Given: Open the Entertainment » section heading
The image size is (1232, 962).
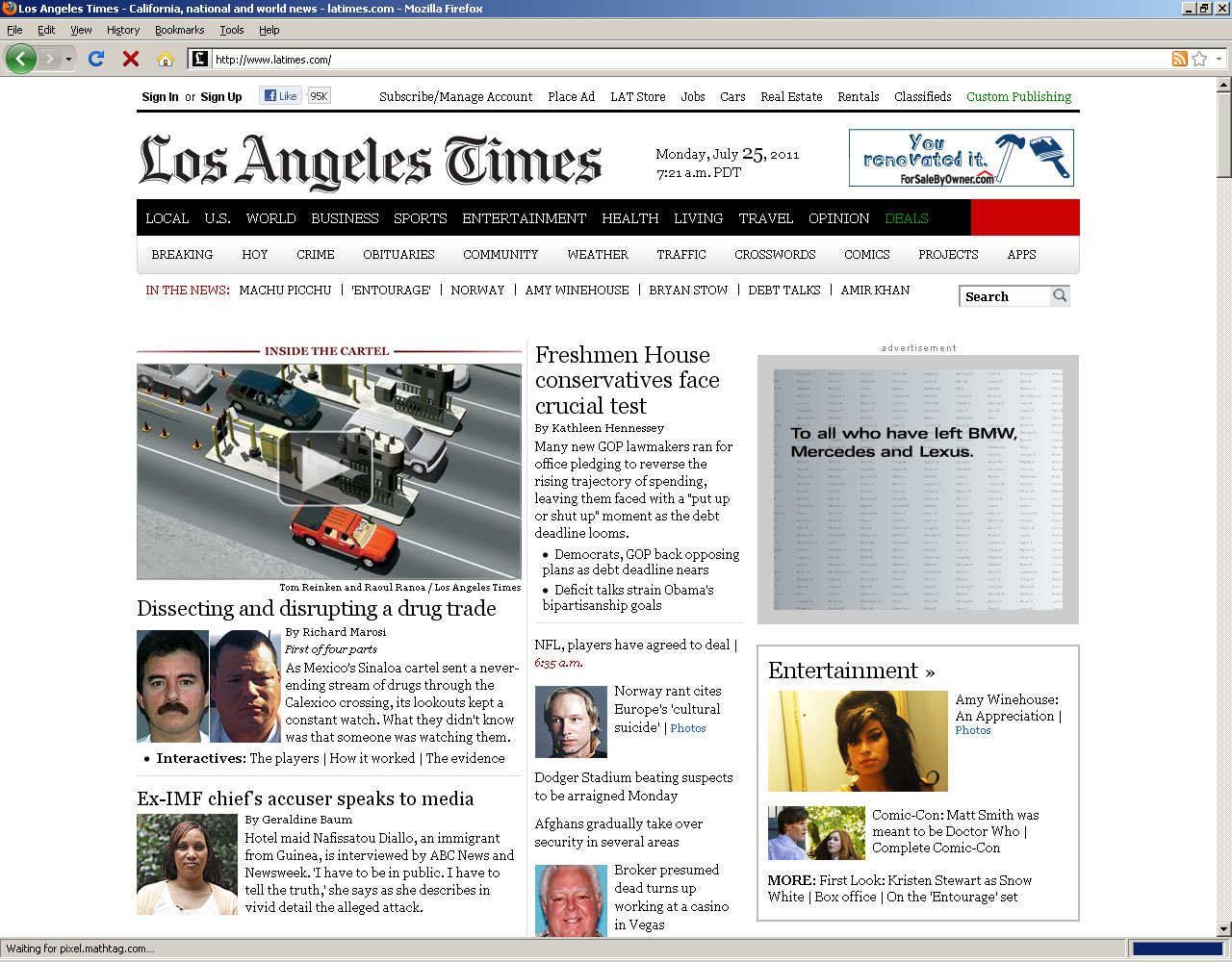Looking at the screenshot, I should pos(851,671).
